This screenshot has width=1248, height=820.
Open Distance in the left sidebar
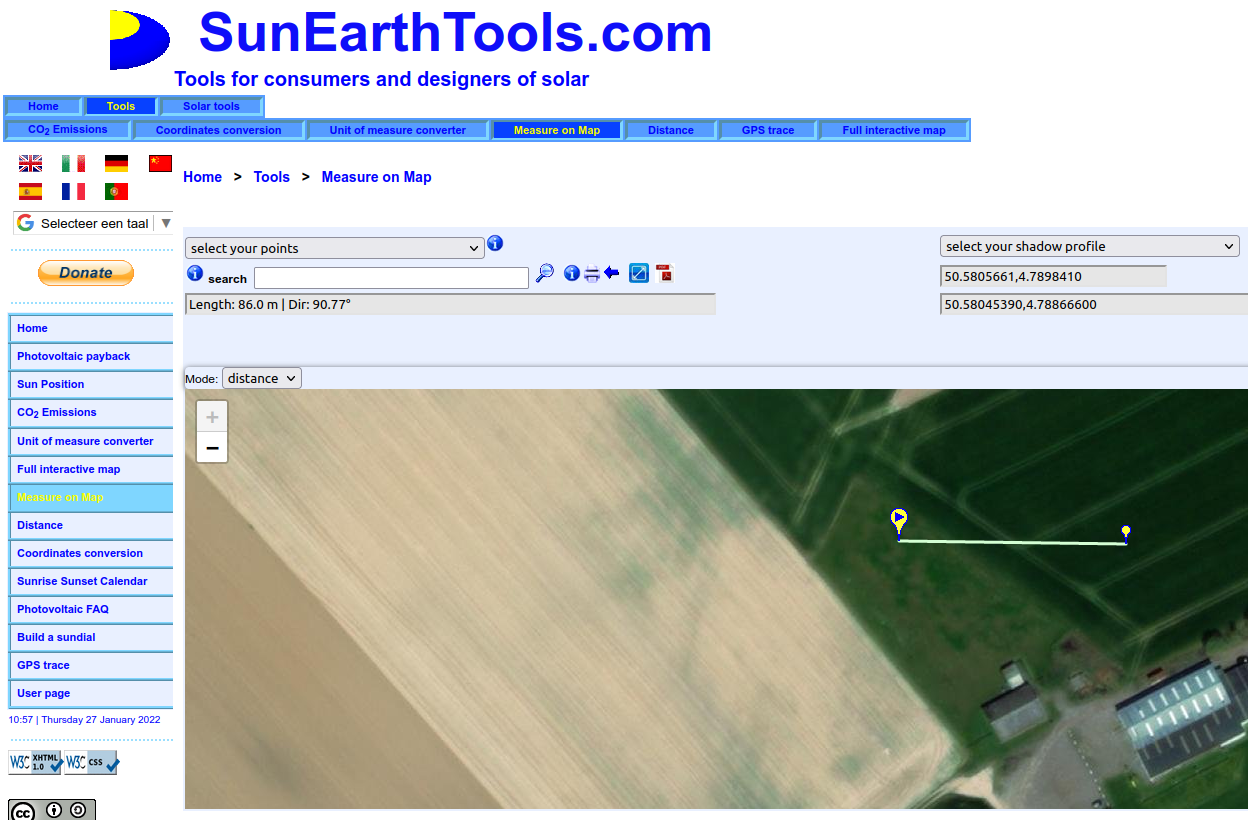pyautogui.click(x=91, y=525)
